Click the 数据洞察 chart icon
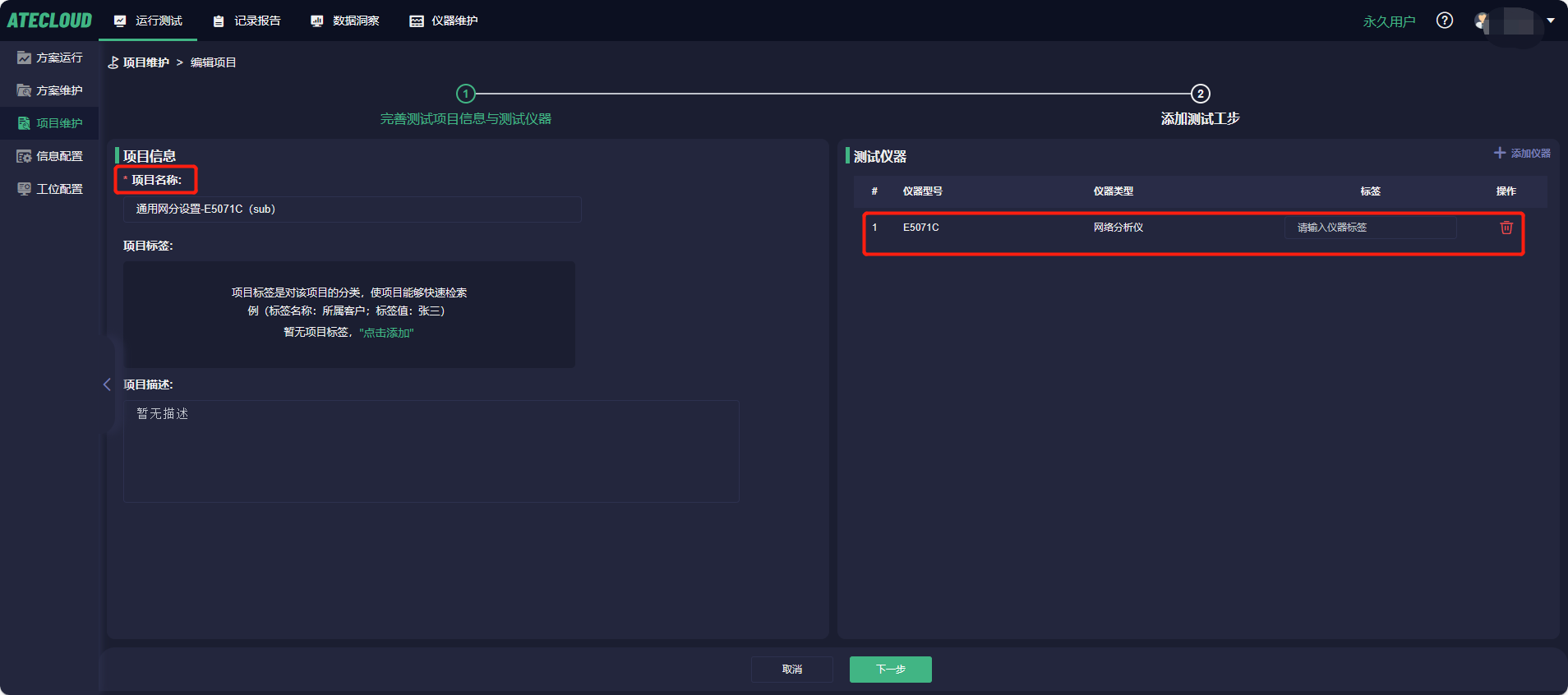Screen dimensions: 1568x695 [317, 21]
